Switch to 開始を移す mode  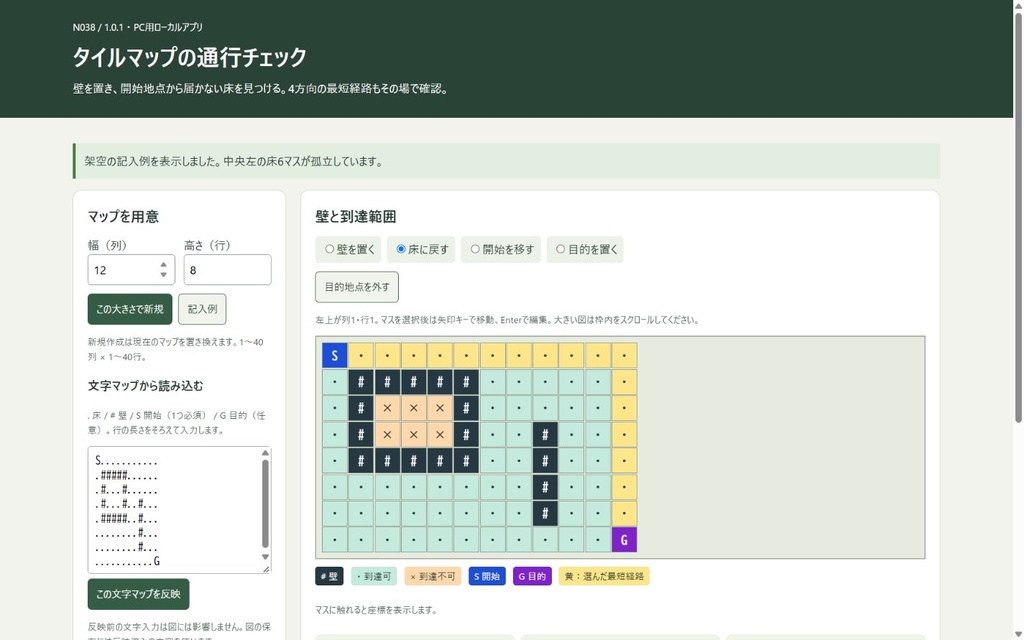(501, 249)
